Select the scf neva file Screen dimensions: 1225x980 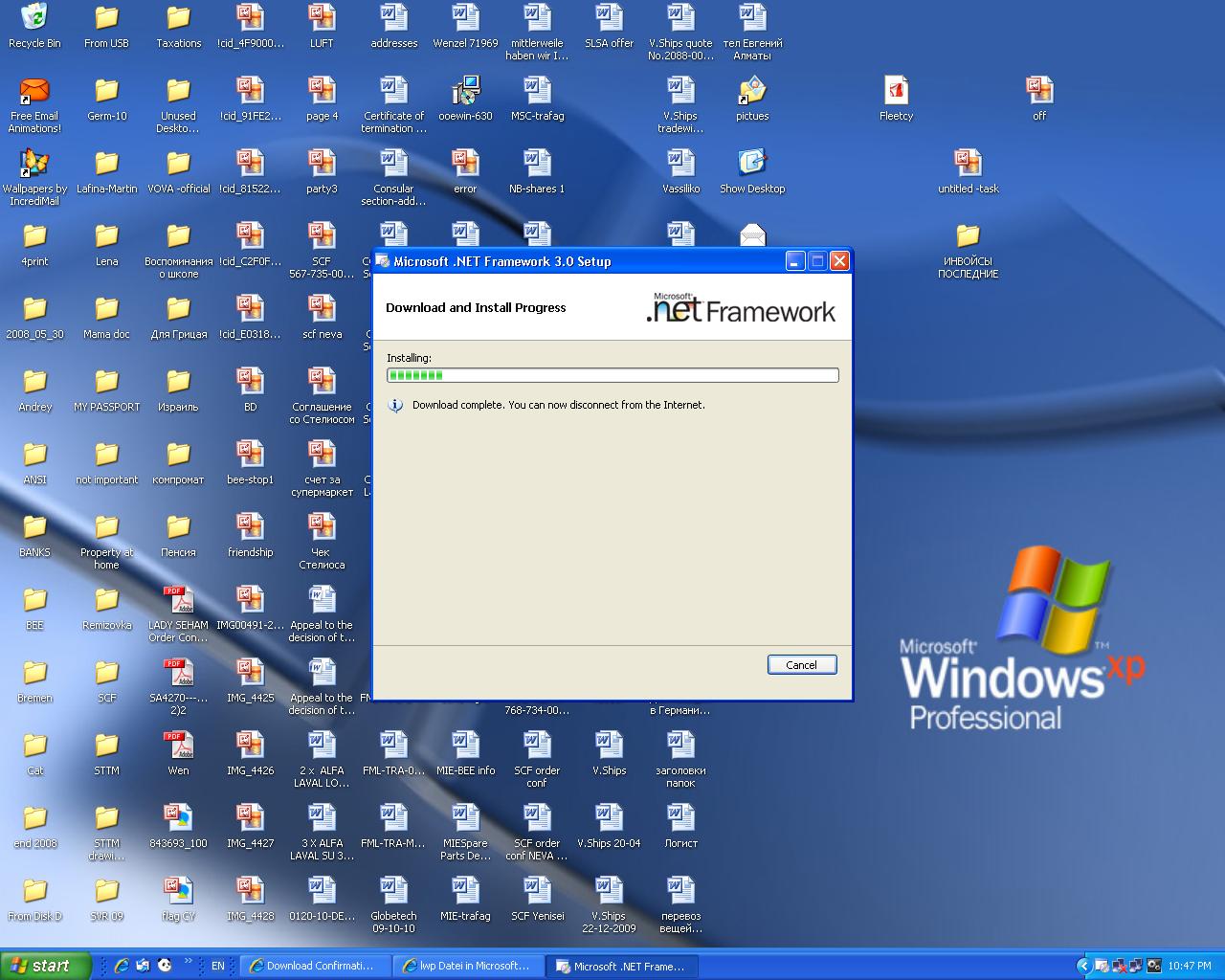[322, 317]
